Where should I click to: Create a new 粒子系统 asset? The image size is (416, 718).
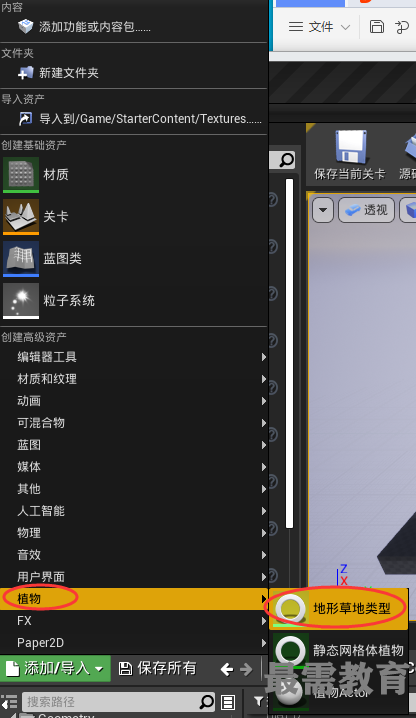click(x=133, y=301)
